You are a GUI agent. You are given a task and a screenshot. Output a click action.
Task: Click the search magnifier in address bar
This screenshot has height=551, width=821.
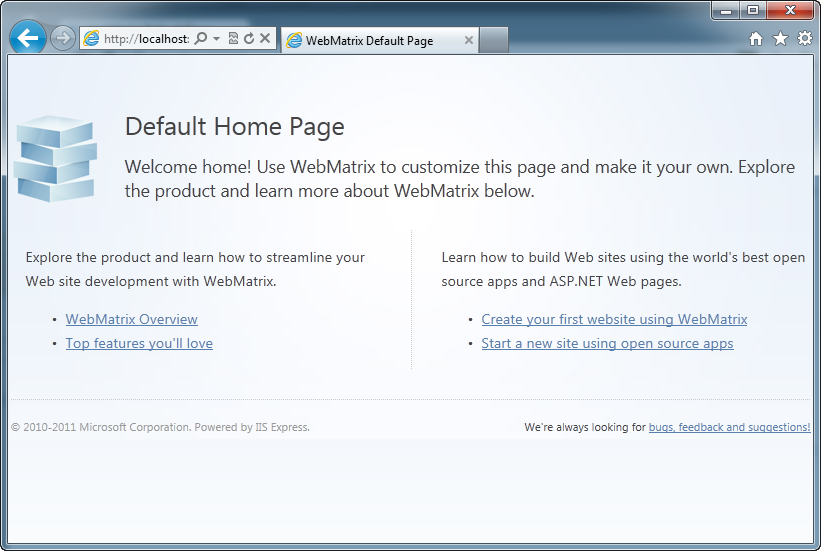click(x=201, y=38)
